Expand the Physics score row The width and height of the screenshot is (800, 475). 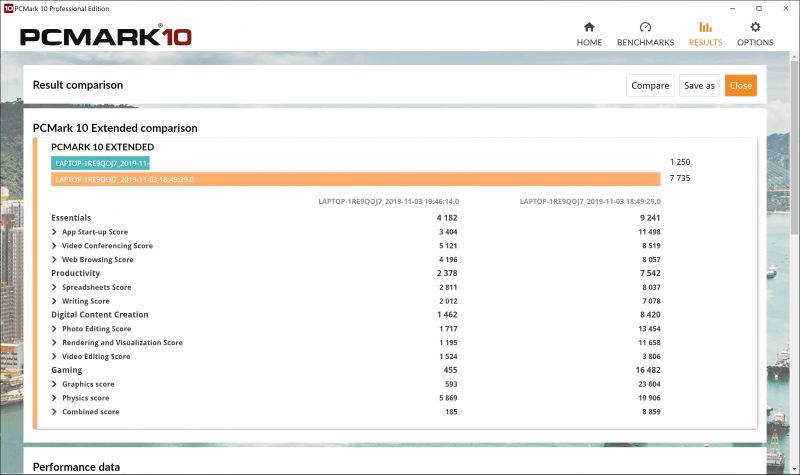[x=54, y=397]
